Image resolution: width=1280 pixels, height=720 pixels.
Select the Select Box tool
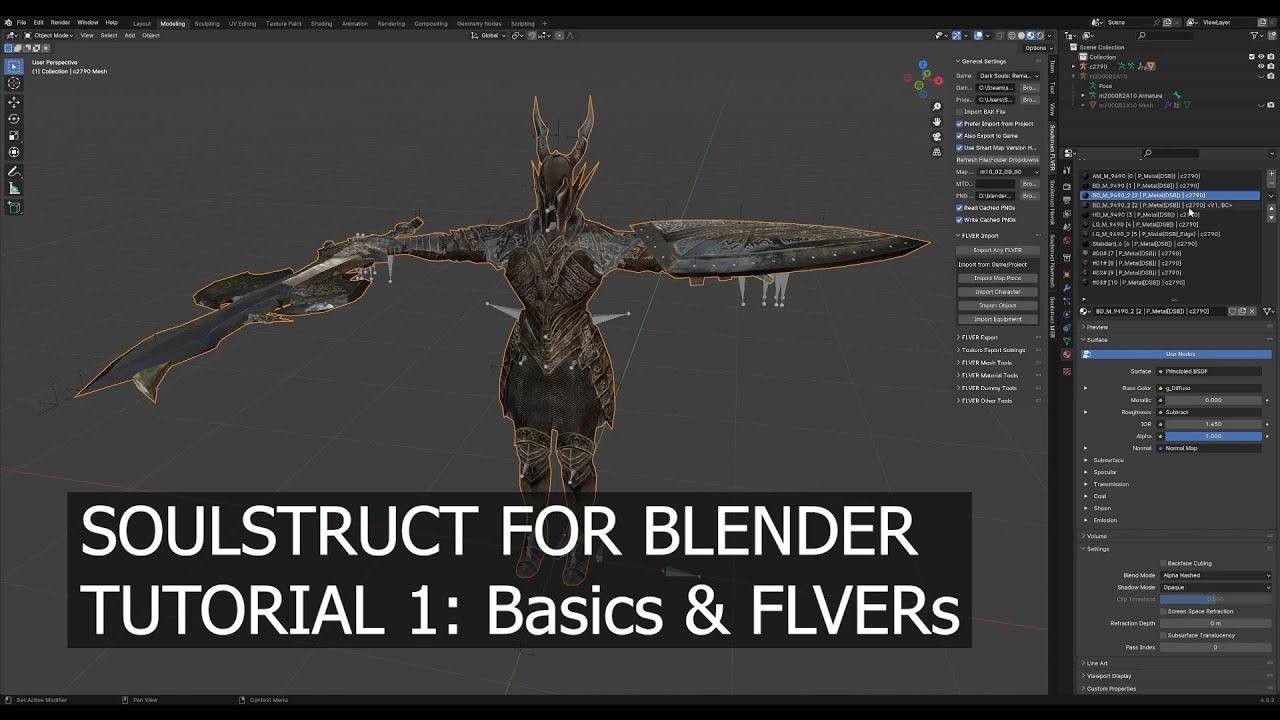click(14, 67)
